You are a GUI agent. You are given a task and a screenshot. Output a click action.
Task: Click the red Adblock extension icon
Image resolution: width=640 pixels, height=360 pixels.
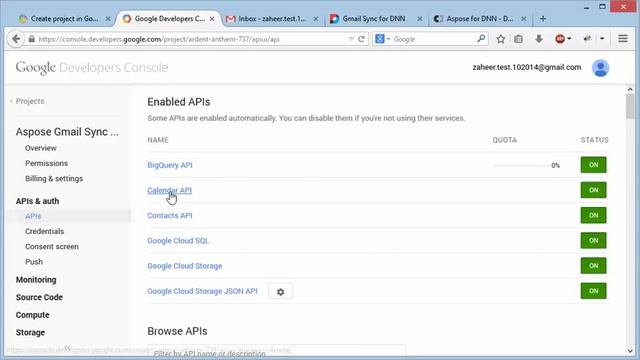pyautogui.click(x=560, y=39)
